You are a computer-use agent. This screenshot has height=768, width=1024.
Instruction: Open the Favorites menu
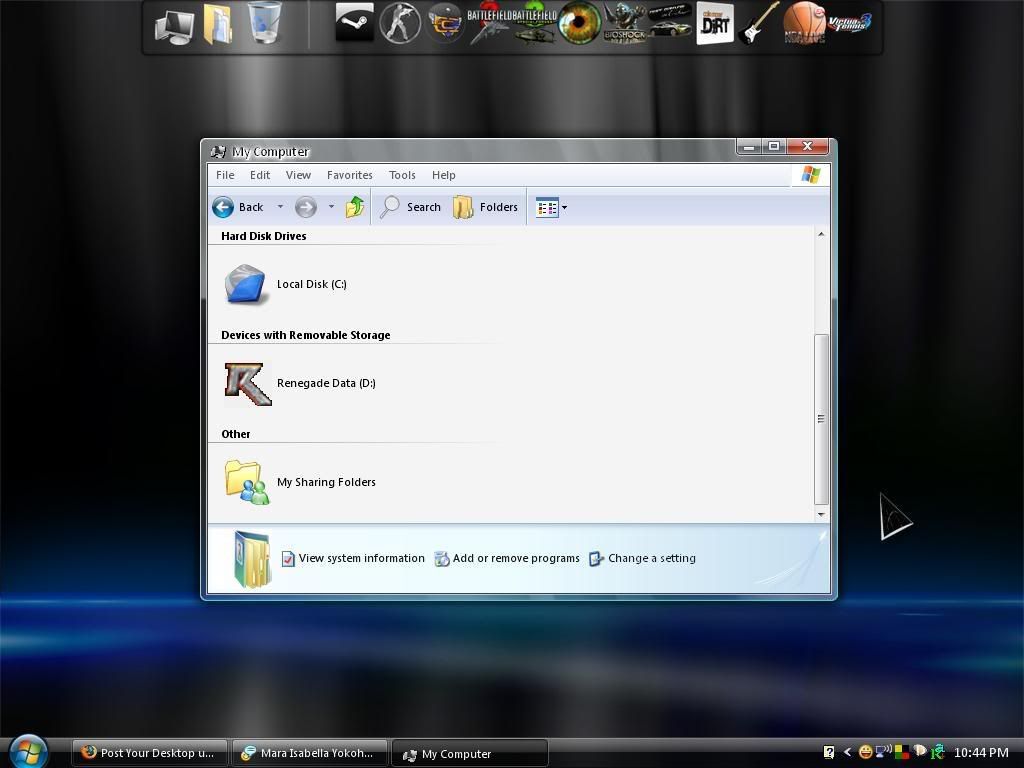pyautogui.click(x=349, y=175)
